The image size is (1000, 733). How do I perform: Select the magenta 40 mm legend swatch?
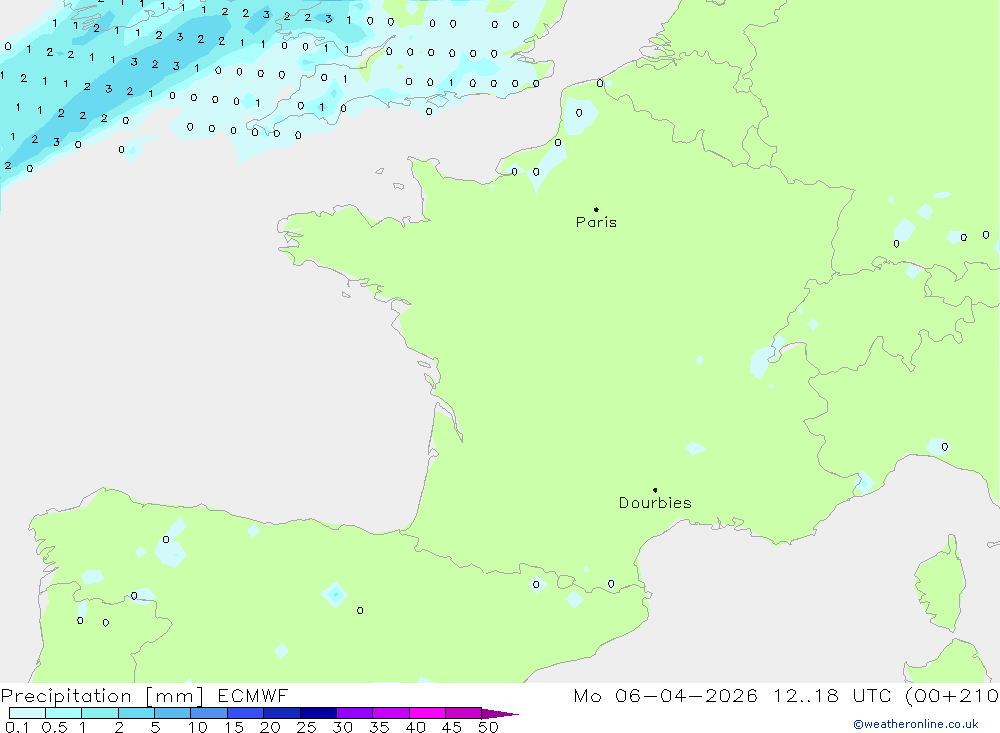(427, 713)
